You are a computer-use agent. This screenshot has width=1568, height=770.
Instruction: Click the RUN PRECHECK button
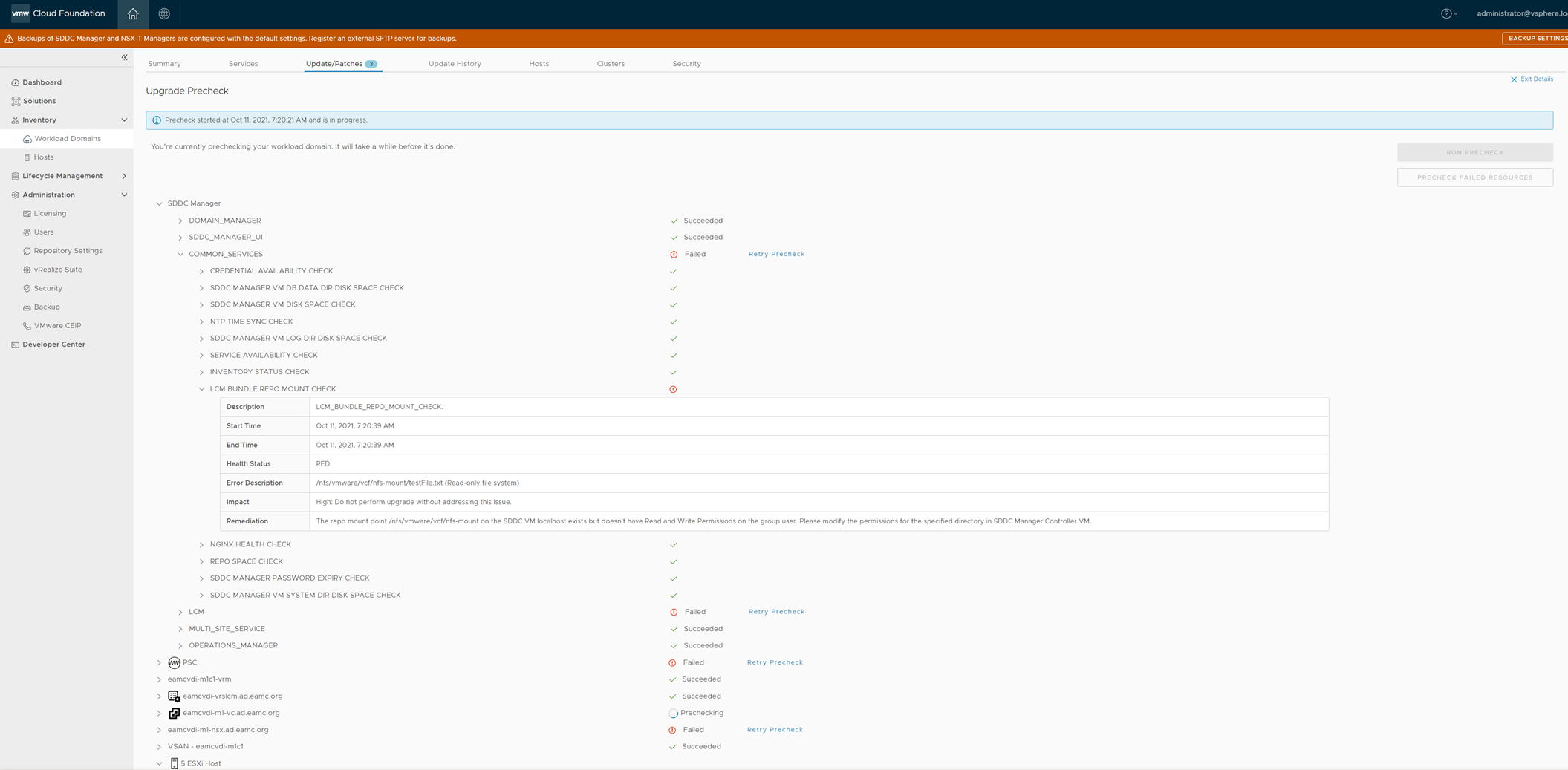coord(1474,152)
